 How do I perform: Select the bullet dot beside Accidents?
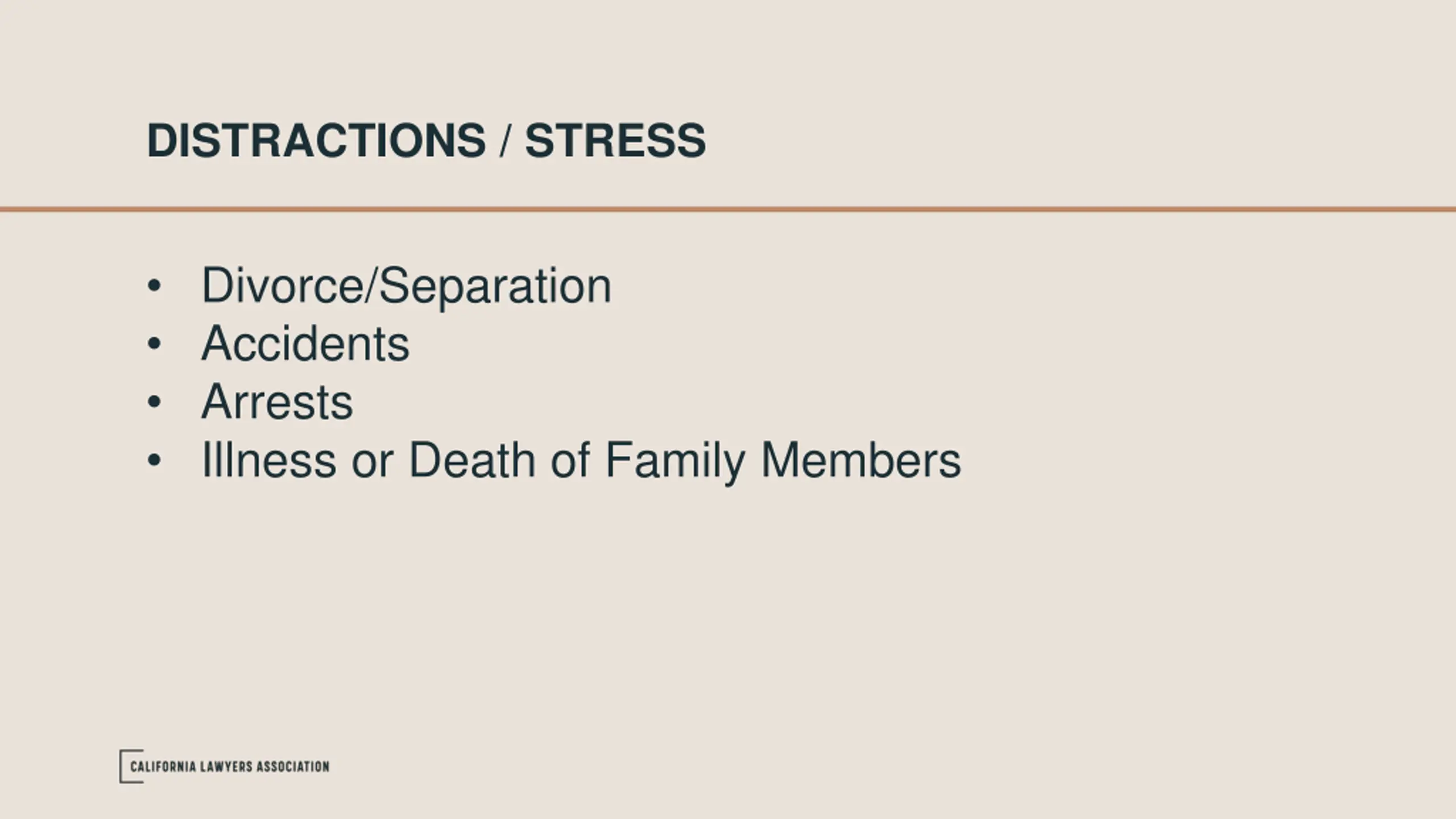[x=154, y=344]
